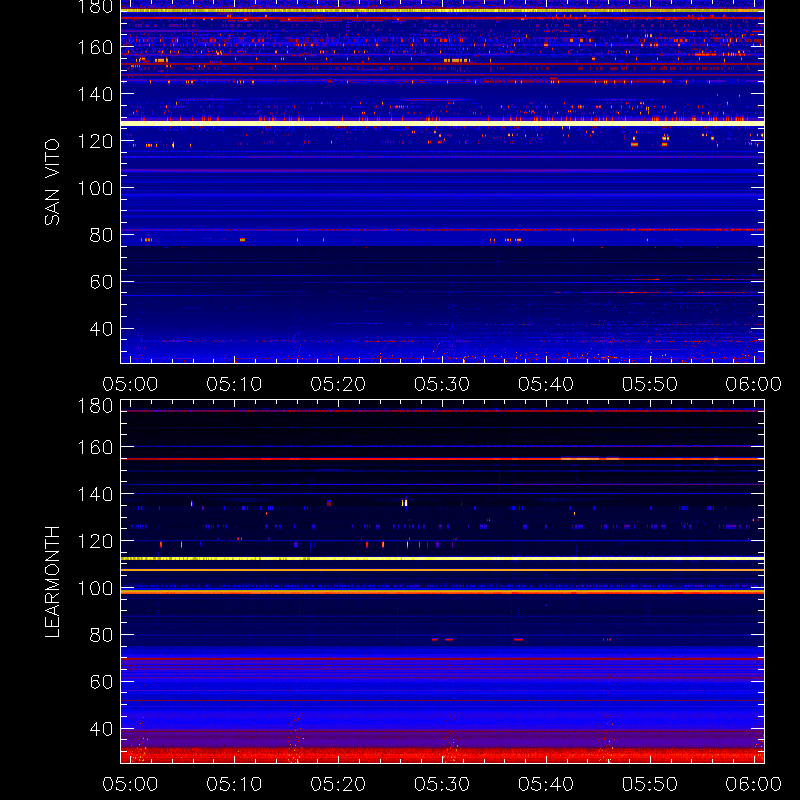
Task: Click the 160 tick label on Learmonth axis
Action: [x=95, y=447]
